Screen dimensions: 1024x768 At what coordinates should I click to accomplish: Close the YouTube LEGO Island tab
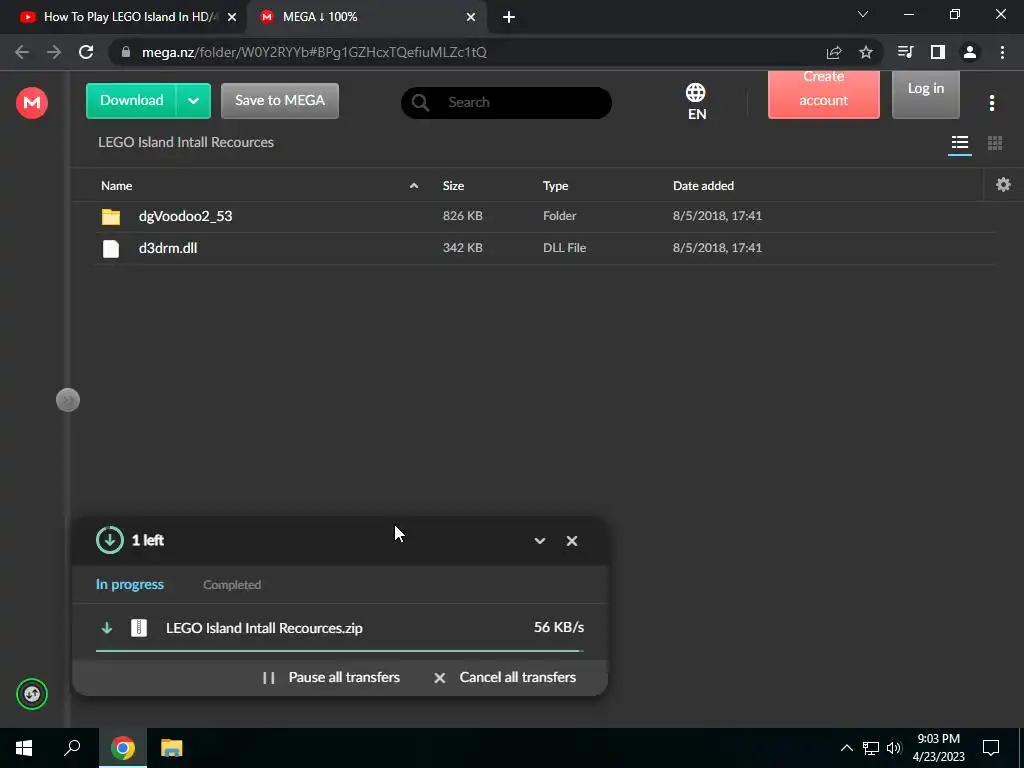coord(232,17)
